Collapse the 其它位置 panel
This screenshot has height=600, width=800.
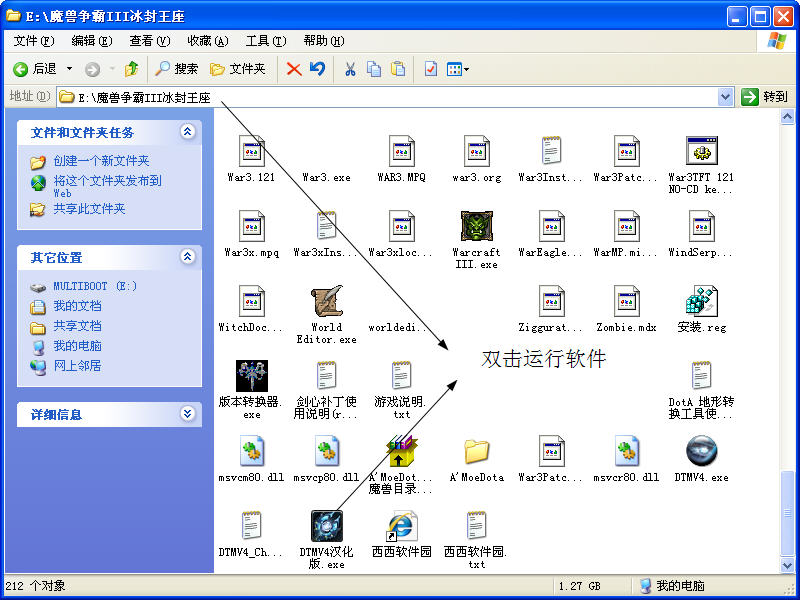187,257
